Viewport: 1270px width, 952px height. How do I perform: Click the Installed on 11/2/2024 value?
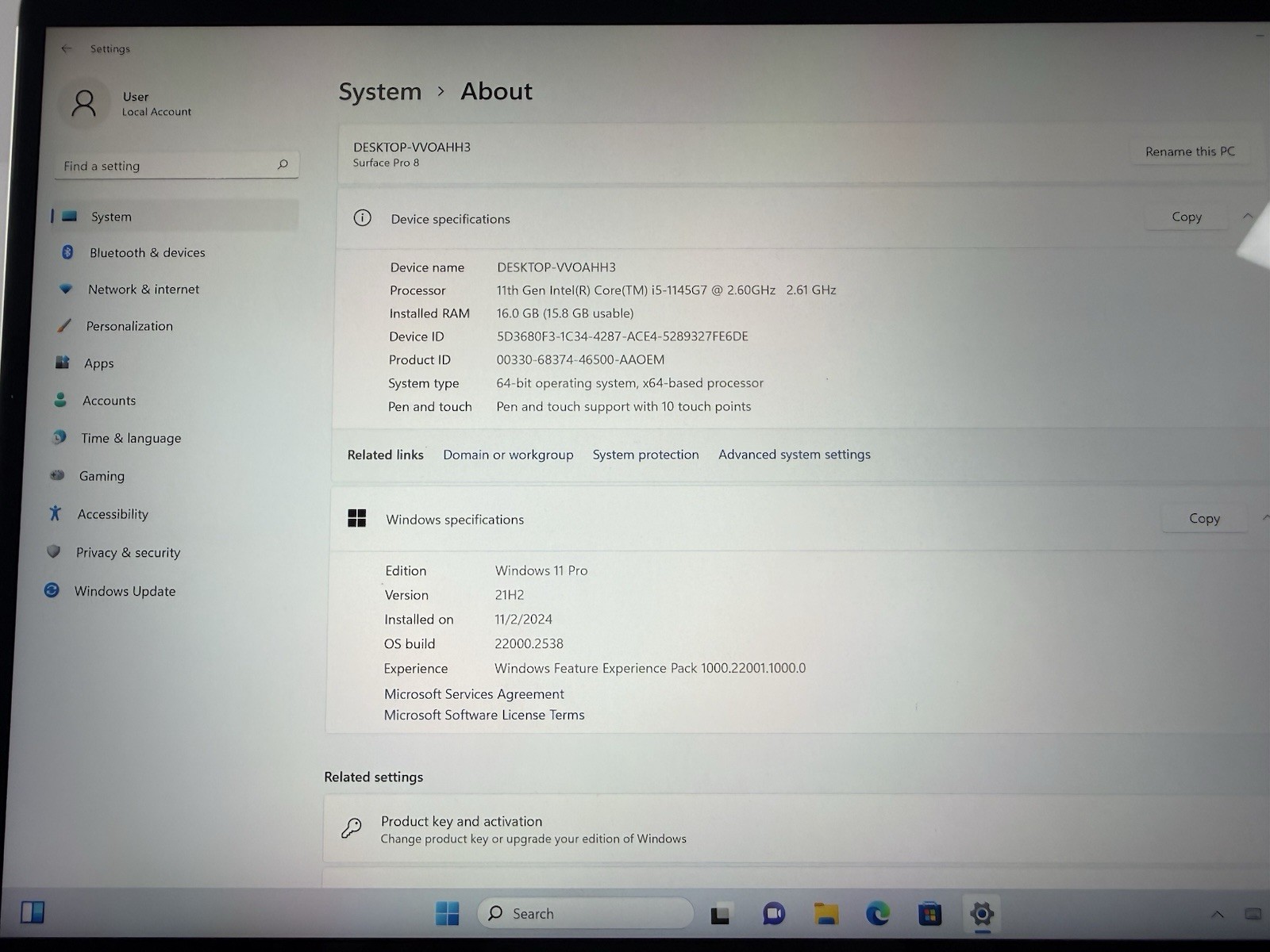pyautogui.click(x=523, y=620)
